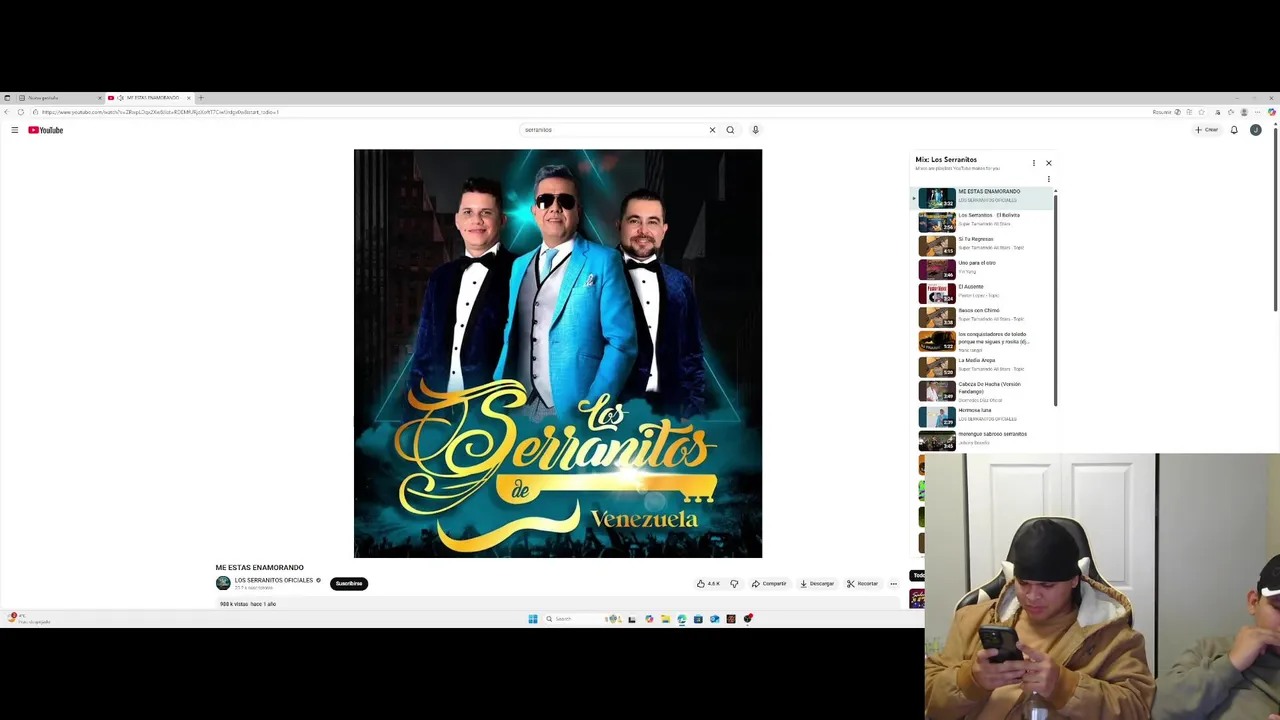Open the tab actions icon at far left of tab bar
Image resolution: width=1280 pixels, height=720 pixels.
(x=7, y=98)
